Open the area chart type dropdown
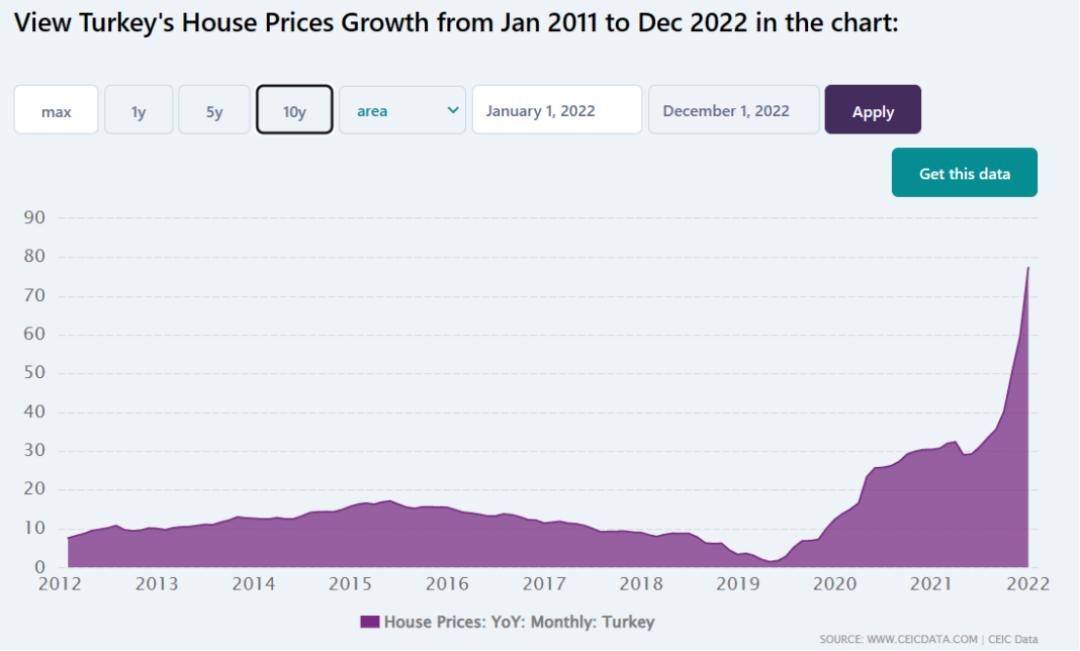This screenshot has width=1080, height=651. click(402, 111)
